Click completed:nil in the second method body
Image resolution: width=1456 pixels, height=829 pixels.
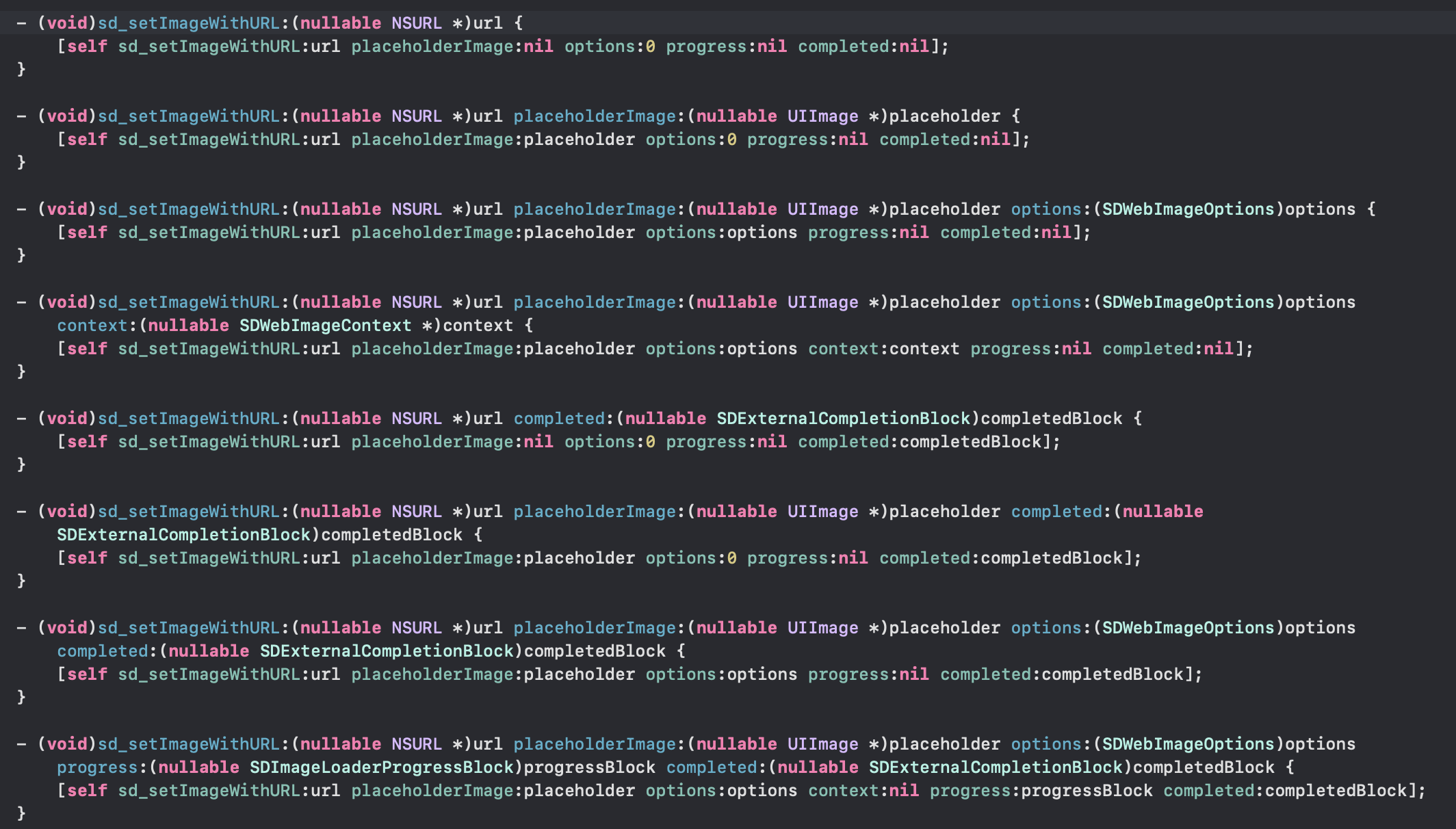tap(945, 140)
